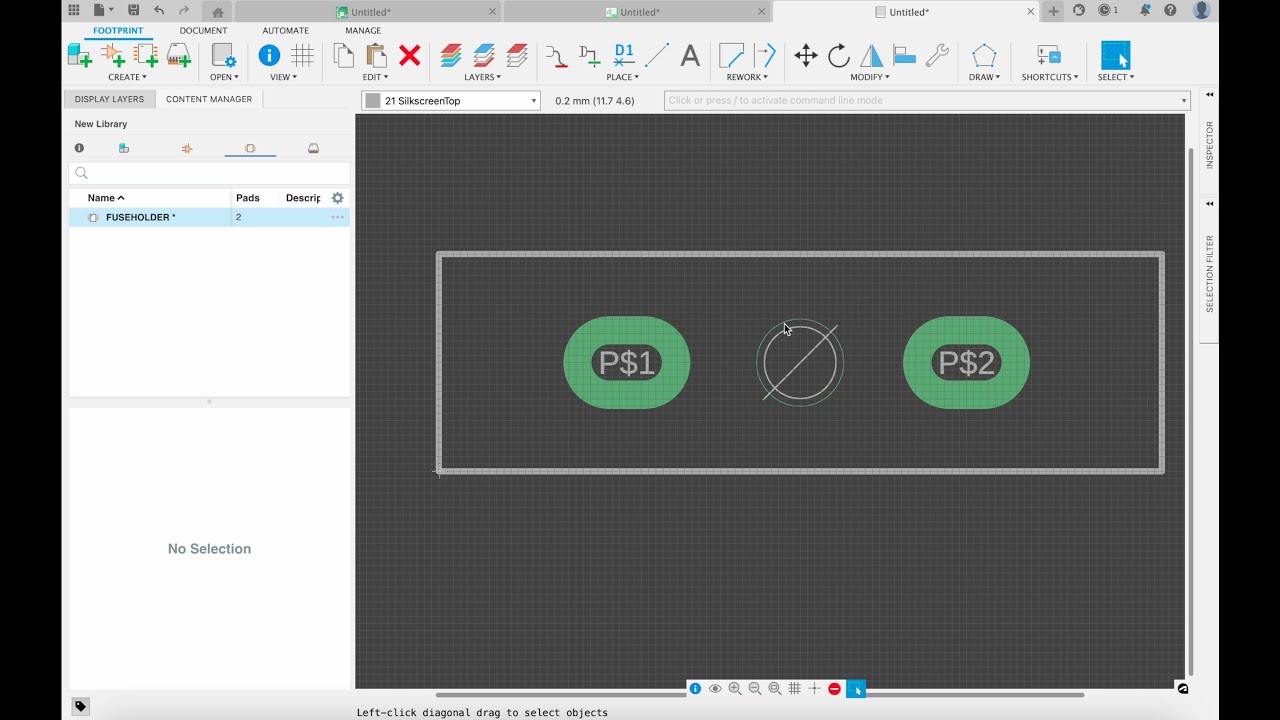Expand the REWORK dropdown menu
1280x720 pixels.
[747, 77]
